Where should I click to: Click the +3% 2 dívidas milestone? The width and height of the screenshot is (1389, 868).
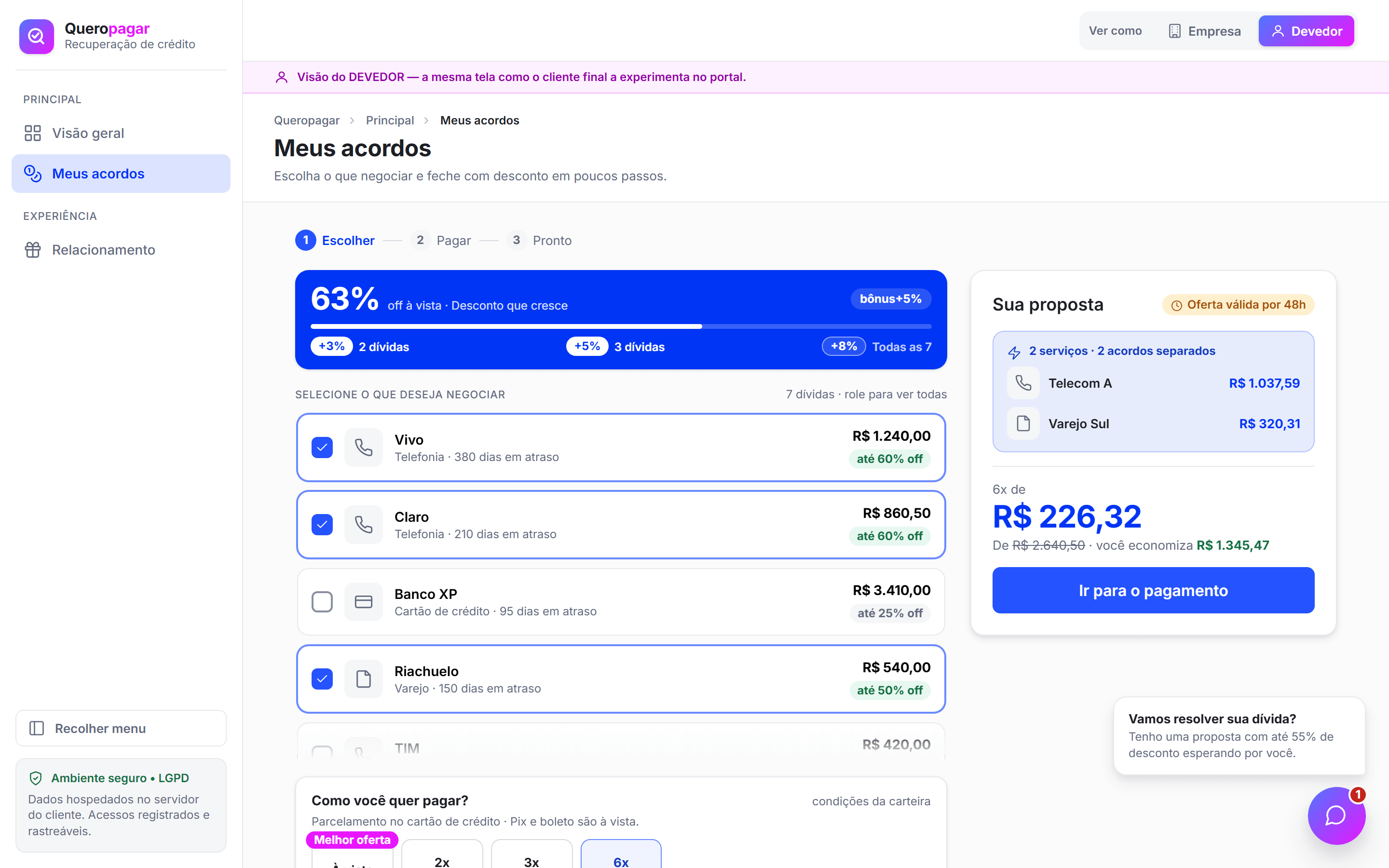360,346
